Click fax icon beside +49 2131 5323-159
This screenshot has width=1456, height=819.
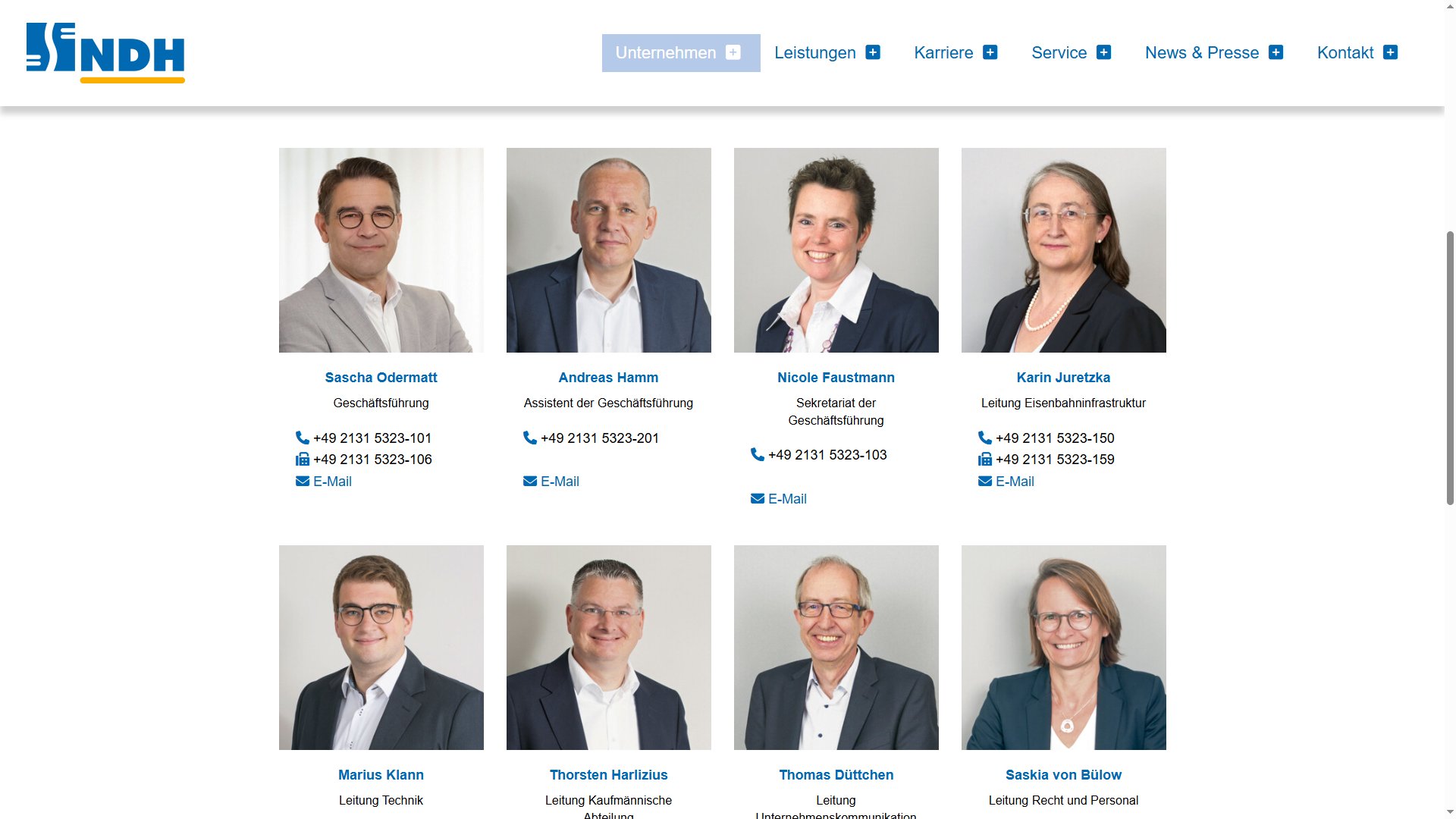coord(984,459)
